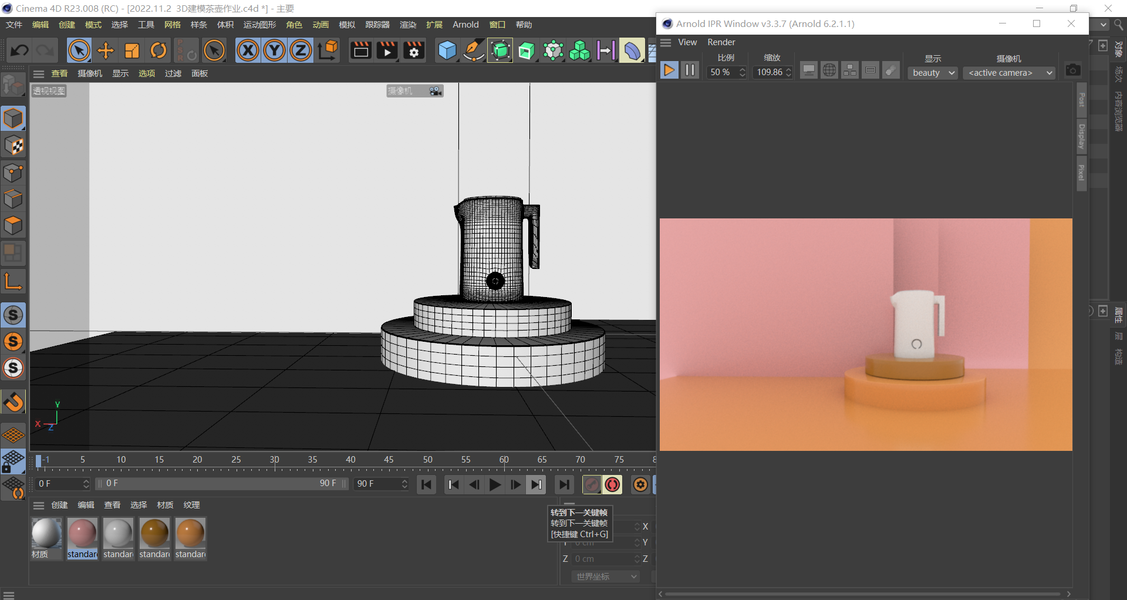This screenshot has width=1127, height=600.
Task: Step to the next frame
Action: click(x=515, y=484)
